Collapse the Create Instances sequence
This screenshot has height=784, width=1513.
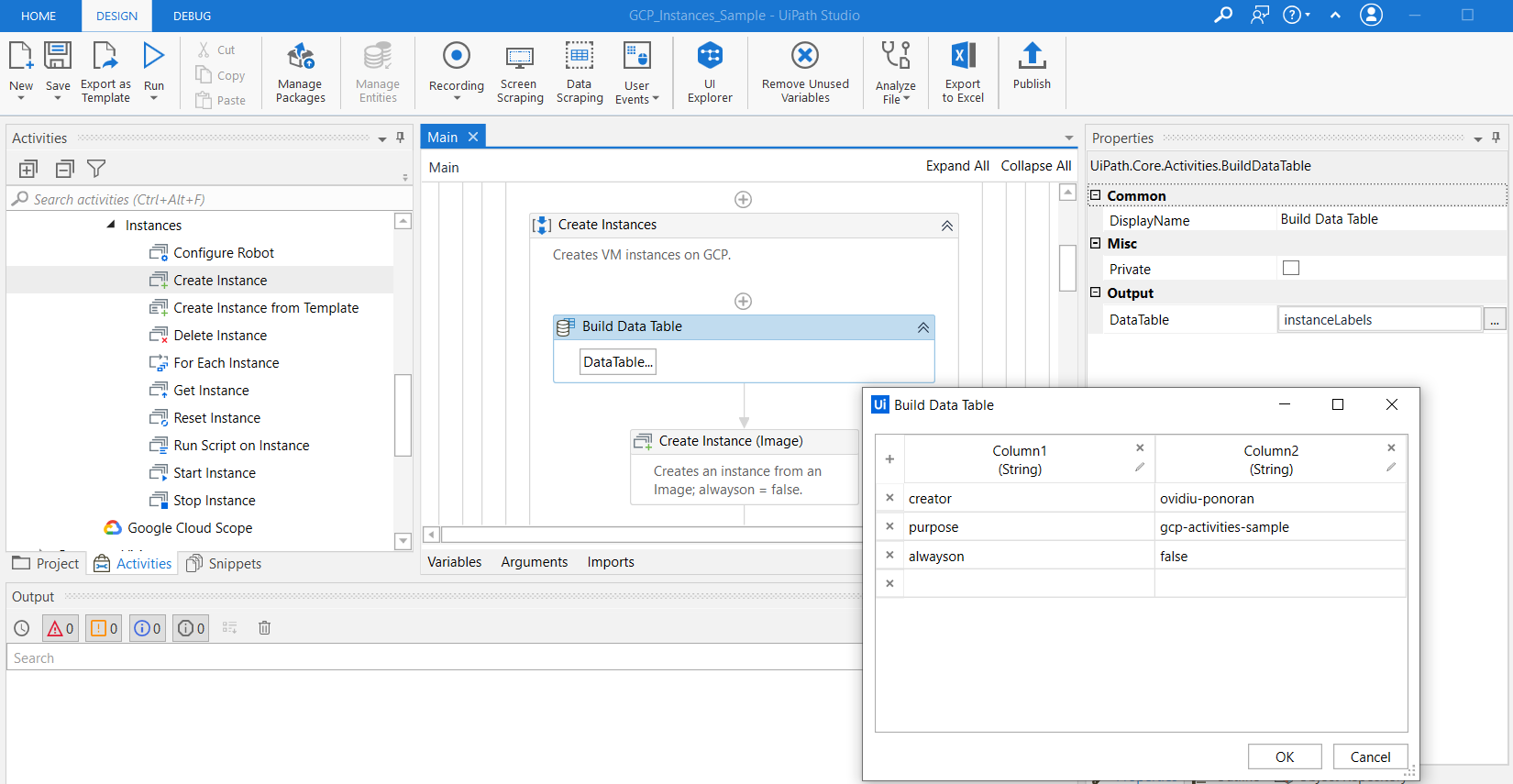click(947, 226)
